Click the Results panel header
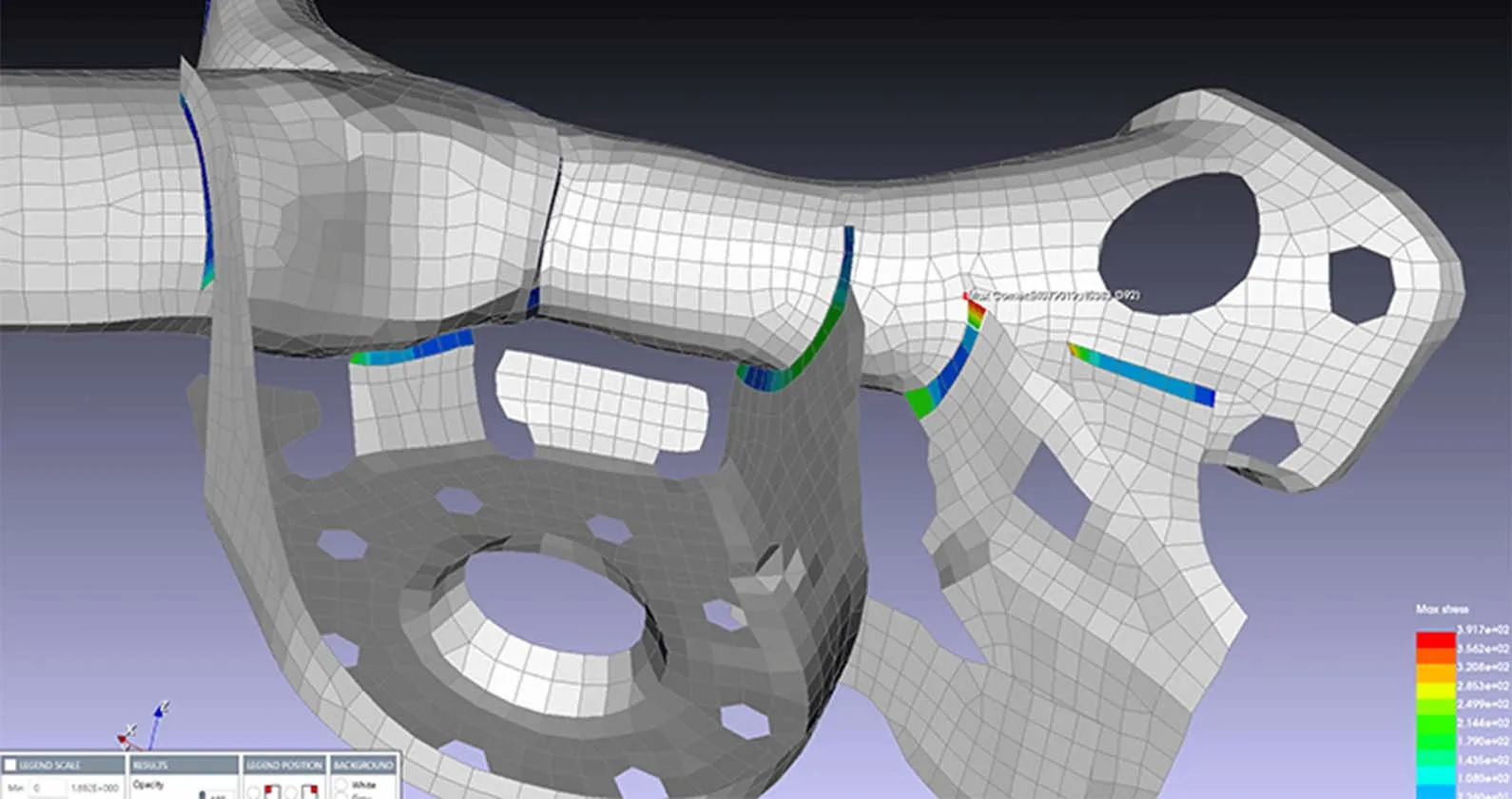Screen dimensions: 1512x799 pyautogui.click(x=183, y=765)
